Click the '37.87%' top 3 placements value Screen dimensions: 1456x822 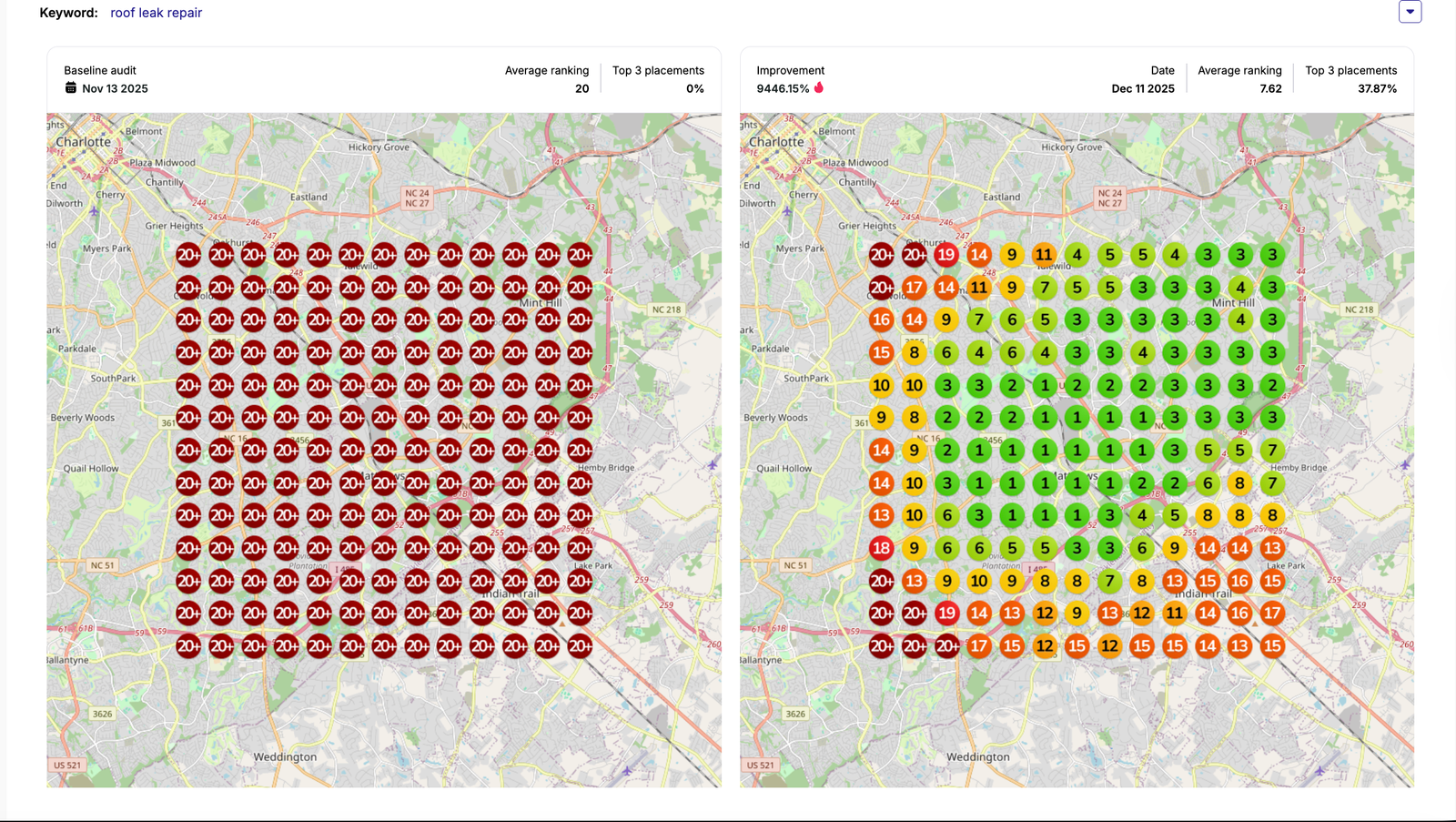click(1377, 88)
